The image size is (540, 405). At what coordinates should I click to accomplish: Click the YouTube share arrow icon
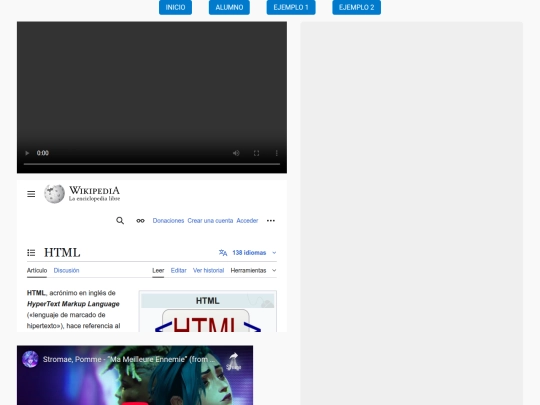click(234, 361)
